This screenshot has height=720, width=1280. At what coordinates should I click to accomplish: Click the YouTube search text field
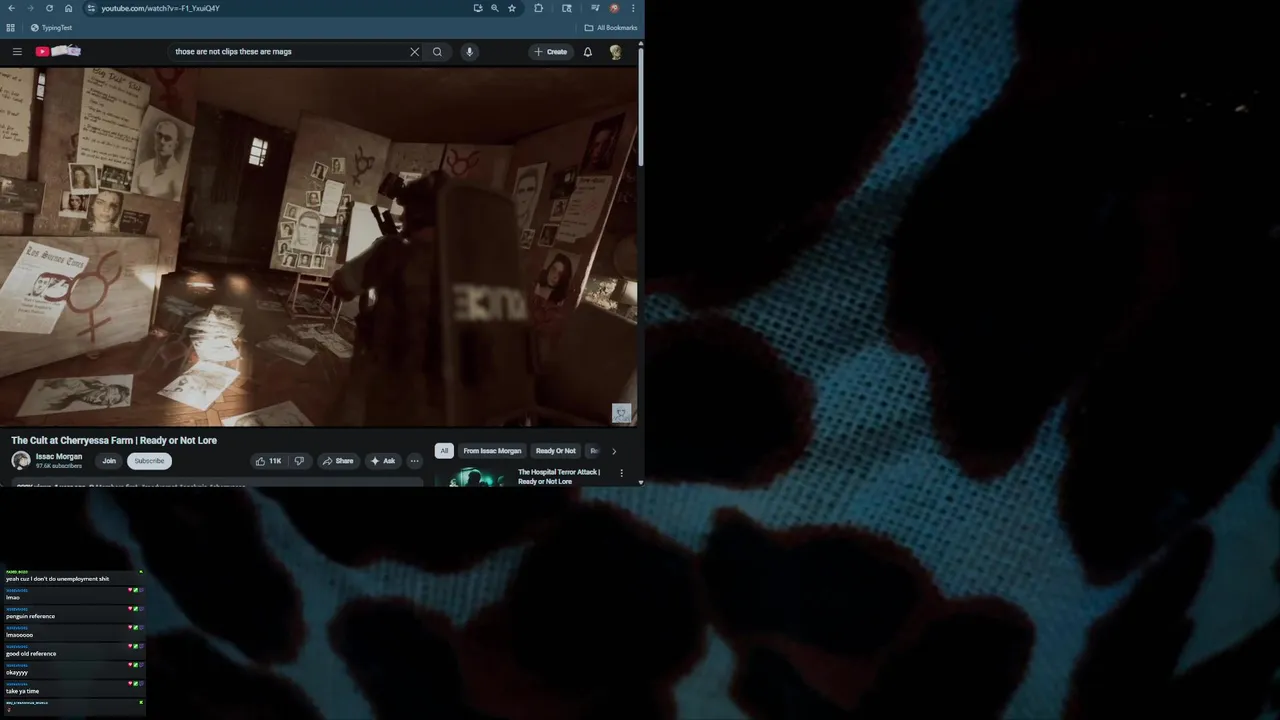(288, 51)
